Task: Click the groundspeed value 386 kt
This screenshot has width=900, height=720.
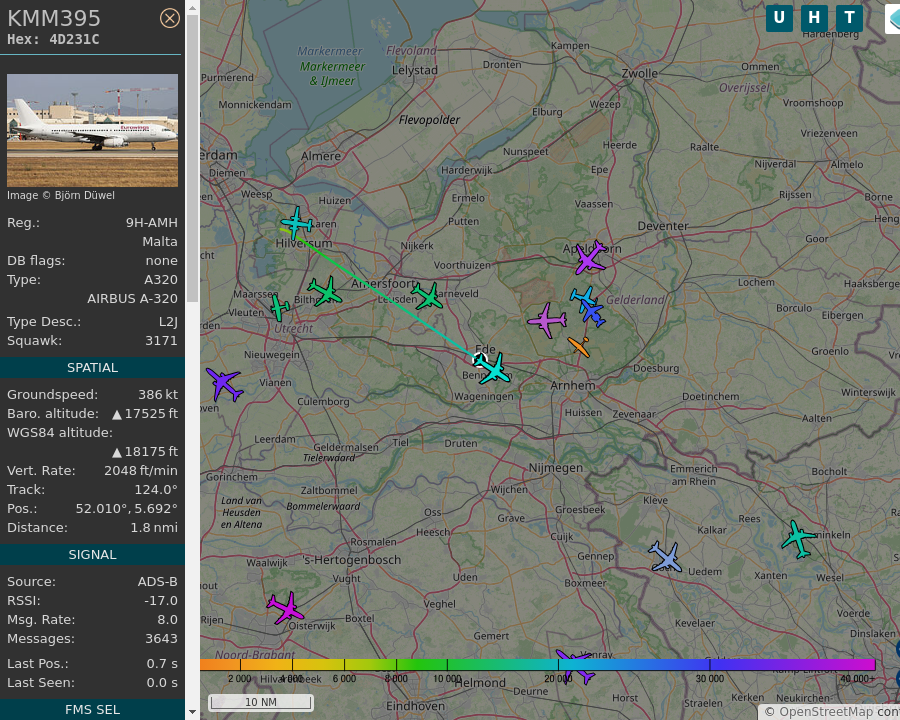Action: coord(158,394)
